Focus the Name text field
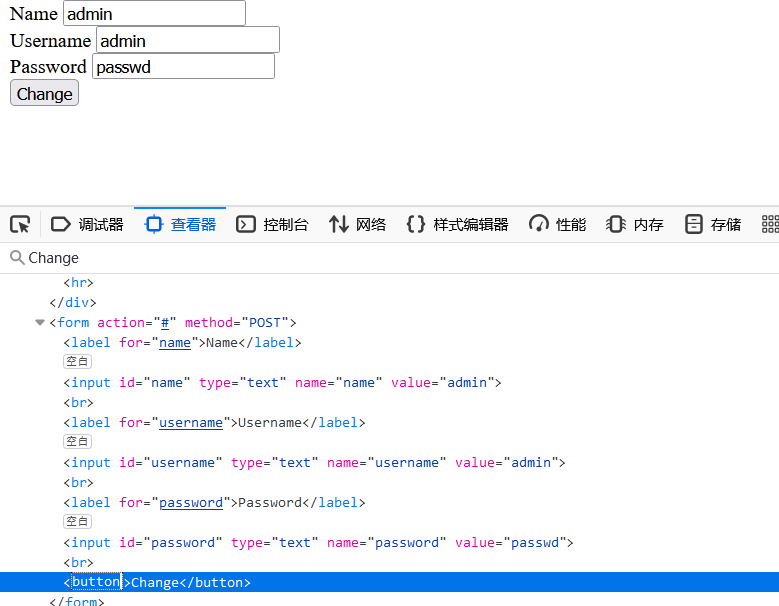Image resolution: width=779 pixels, height=606 pixels. 154,14
